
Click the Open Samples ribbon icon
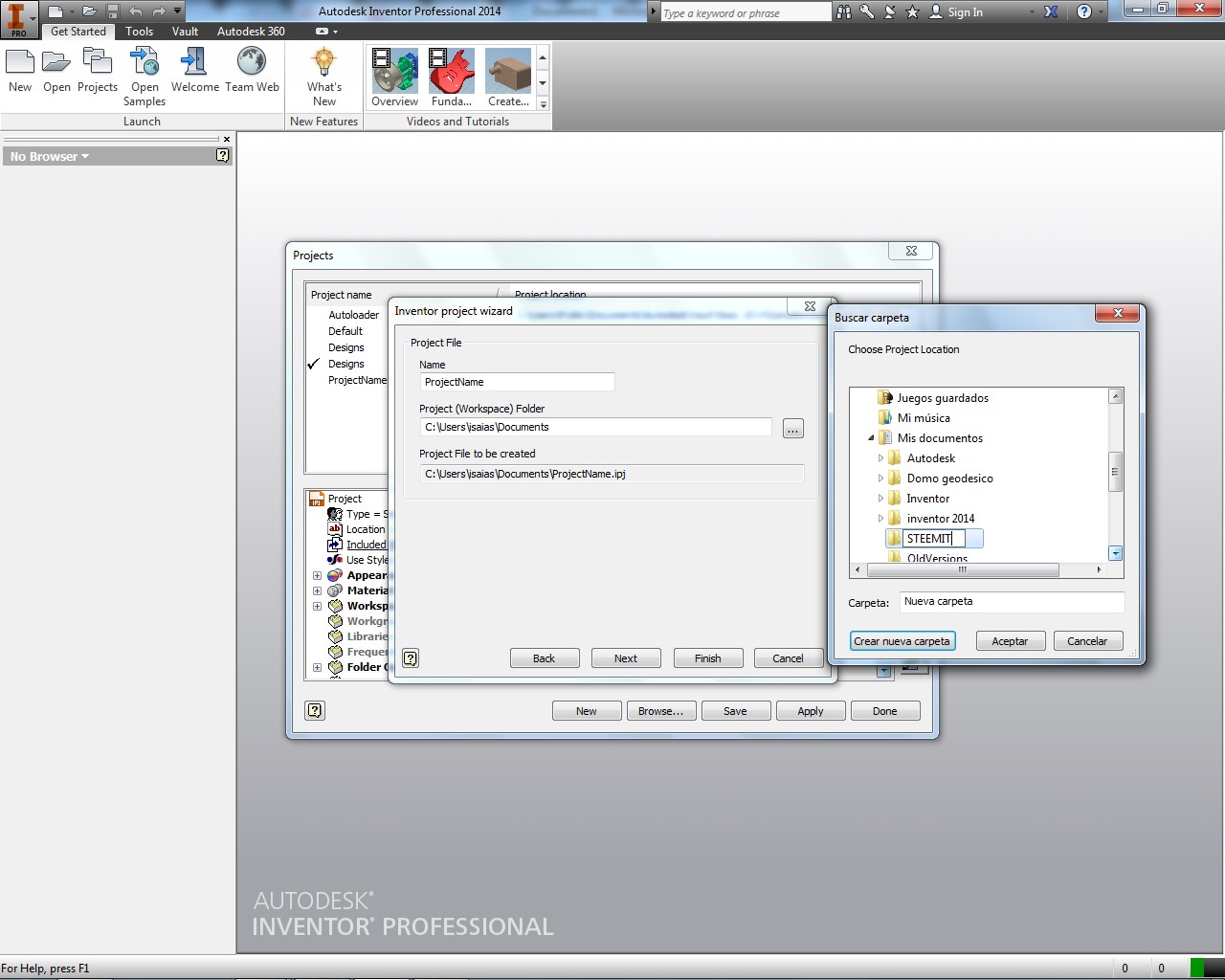pos(145,77)
